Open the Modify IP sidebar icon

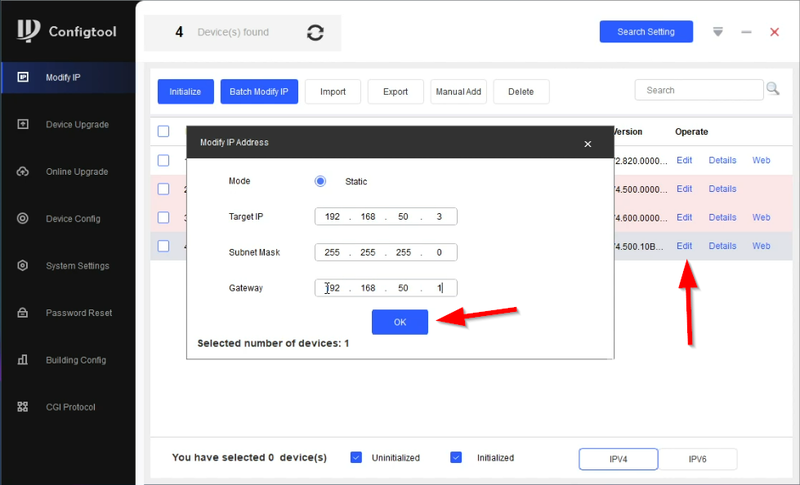(22, 77)
